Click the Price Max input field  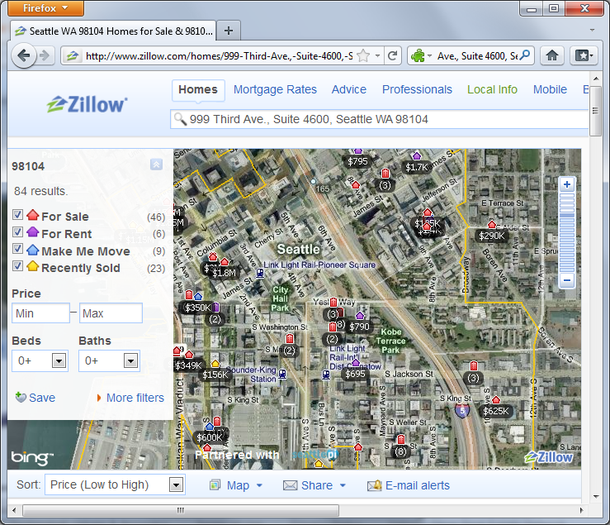(x=111, y=313)
